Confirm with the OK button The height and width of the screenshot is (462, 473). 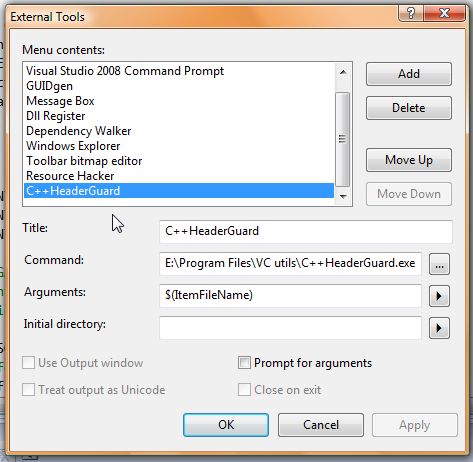226,425
